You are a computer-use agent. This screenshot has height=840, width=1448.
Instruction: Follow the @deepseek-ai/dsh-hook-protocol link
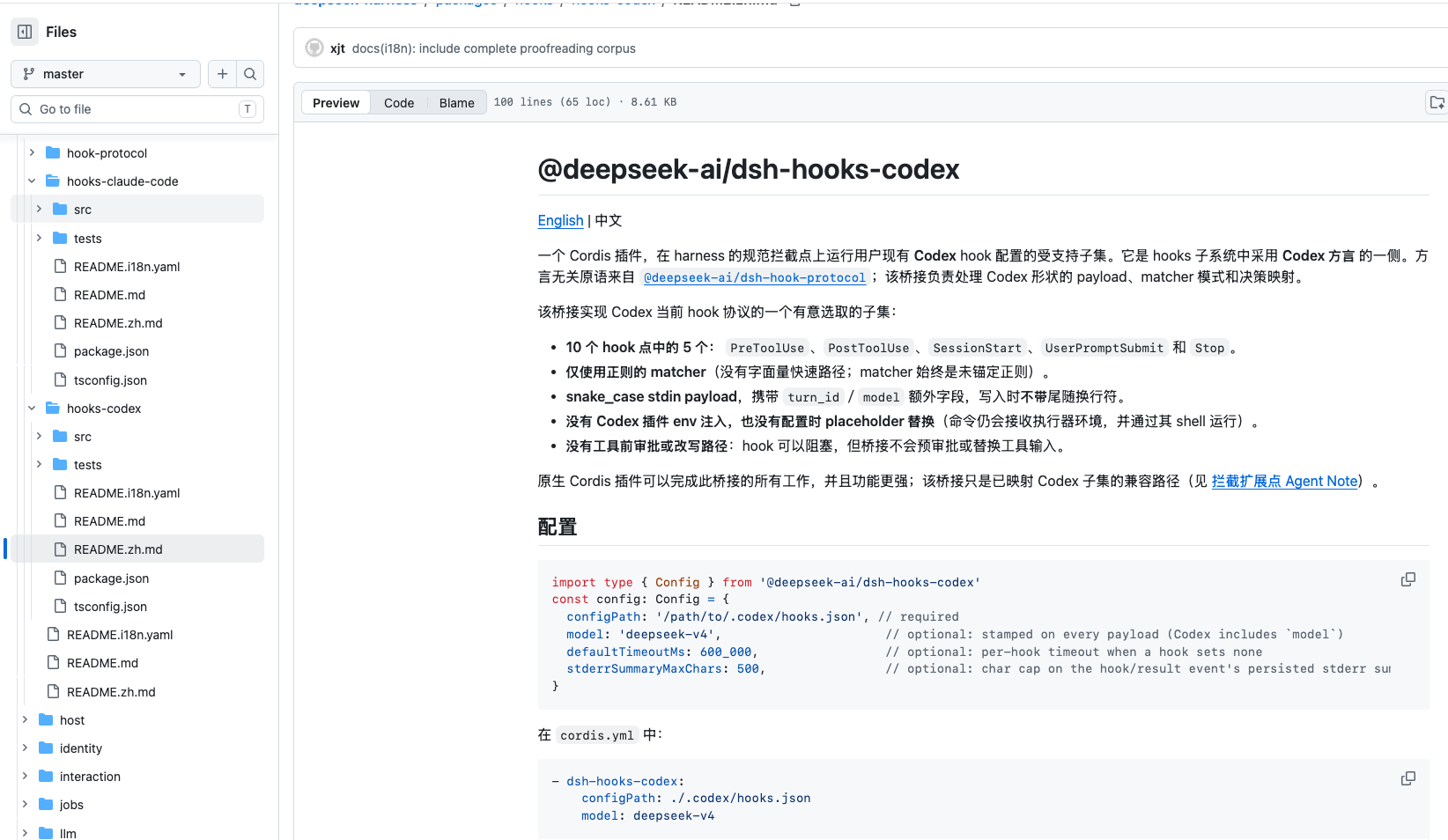pos(755,277)
